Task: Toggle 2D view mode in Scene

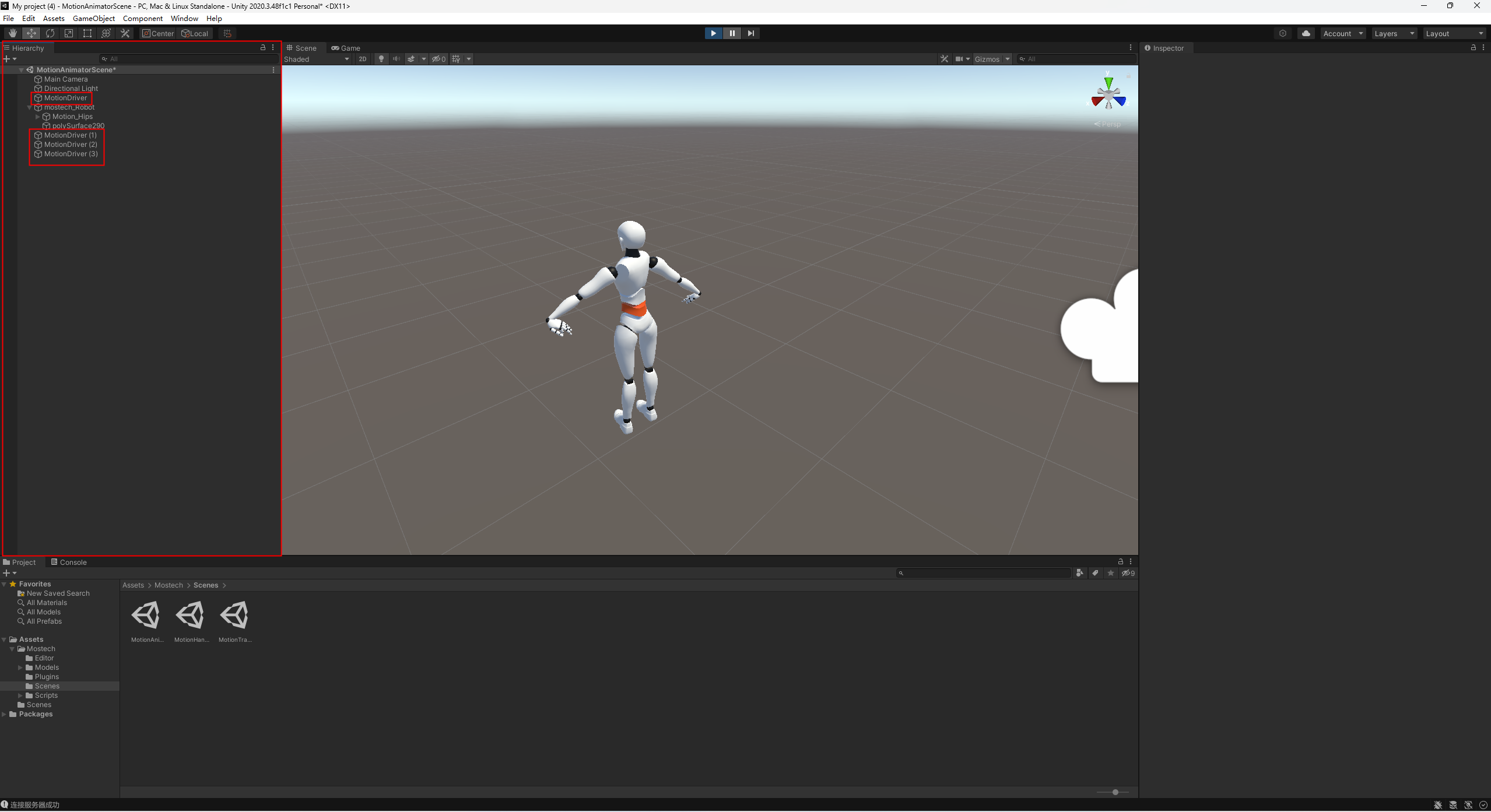Action: coord(363,59)
